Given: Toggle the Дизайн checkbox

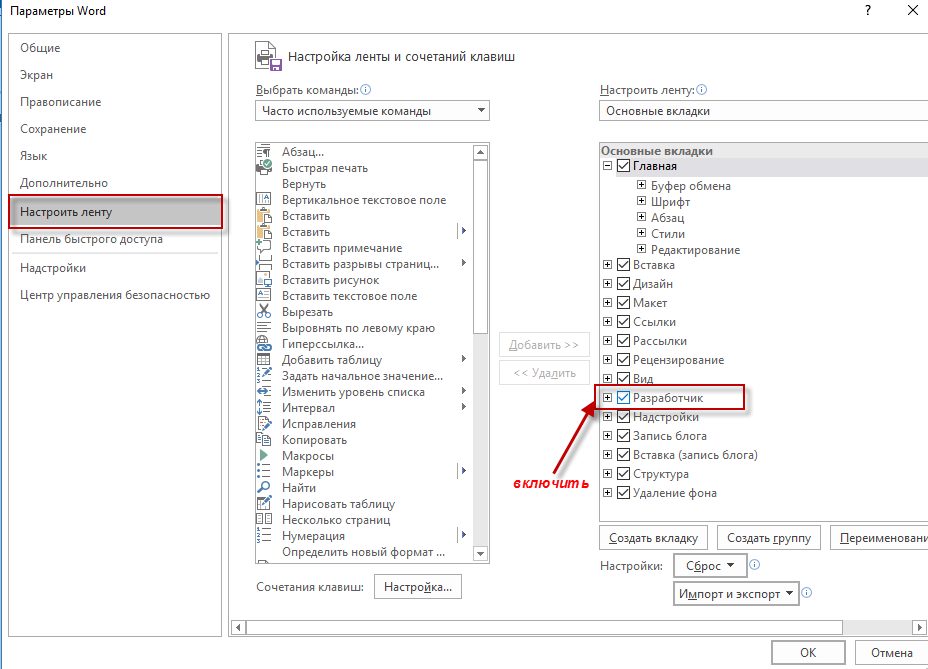Looking at the screenshot, I should coord(623,284).
